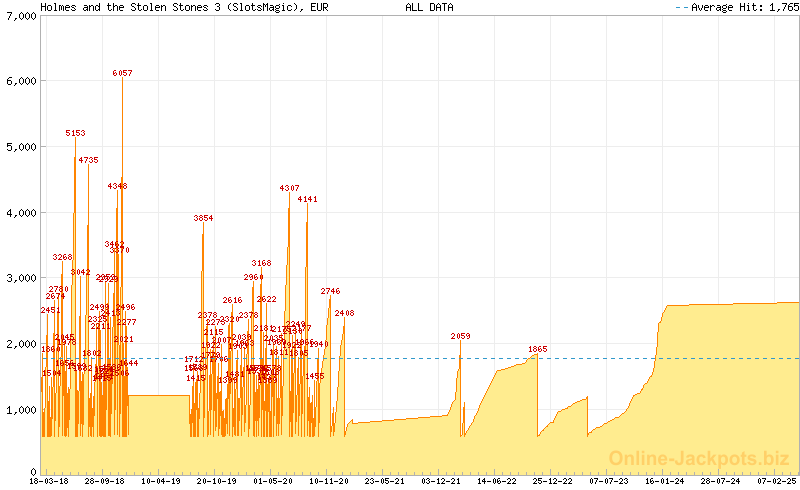The image size is (800, 490).
Task: Click the 5153 peak value label
Action: point(75,133)
